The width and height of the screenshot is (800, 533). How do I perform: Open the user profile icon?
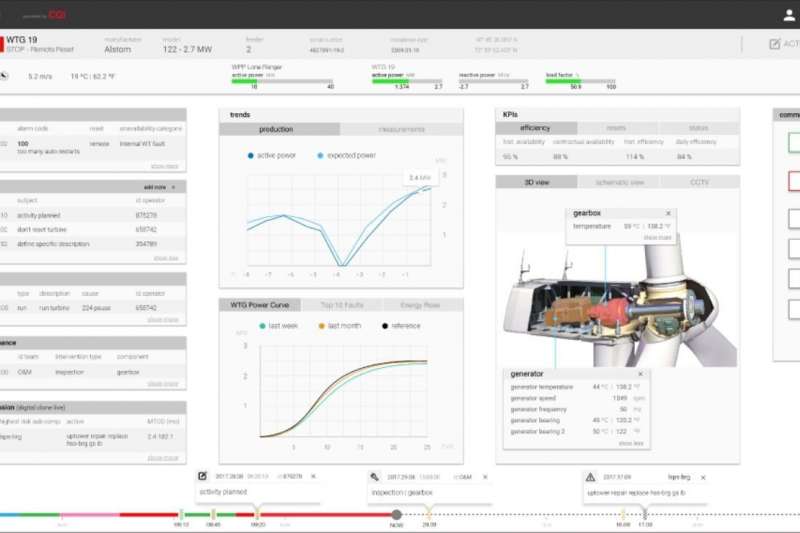click(789, 15)
